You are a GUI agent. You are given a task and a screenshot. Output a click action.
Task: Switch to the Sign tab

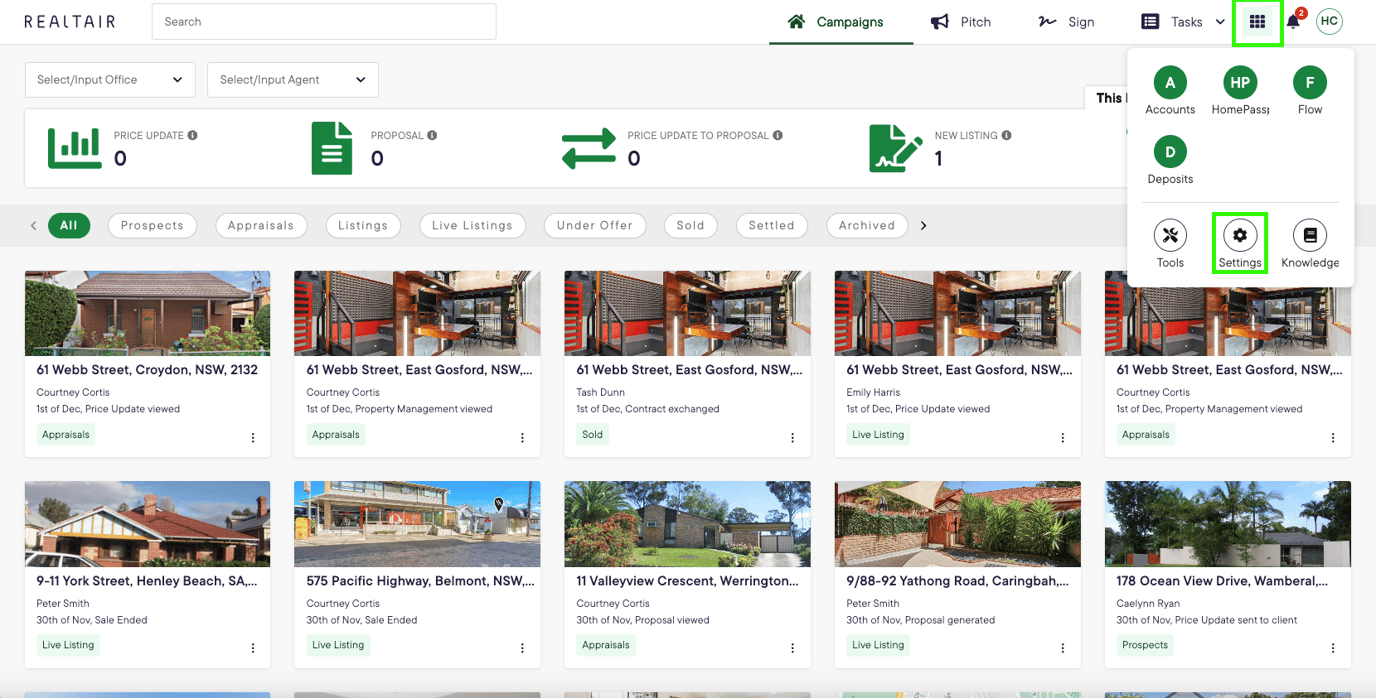tap(1066, 21)
